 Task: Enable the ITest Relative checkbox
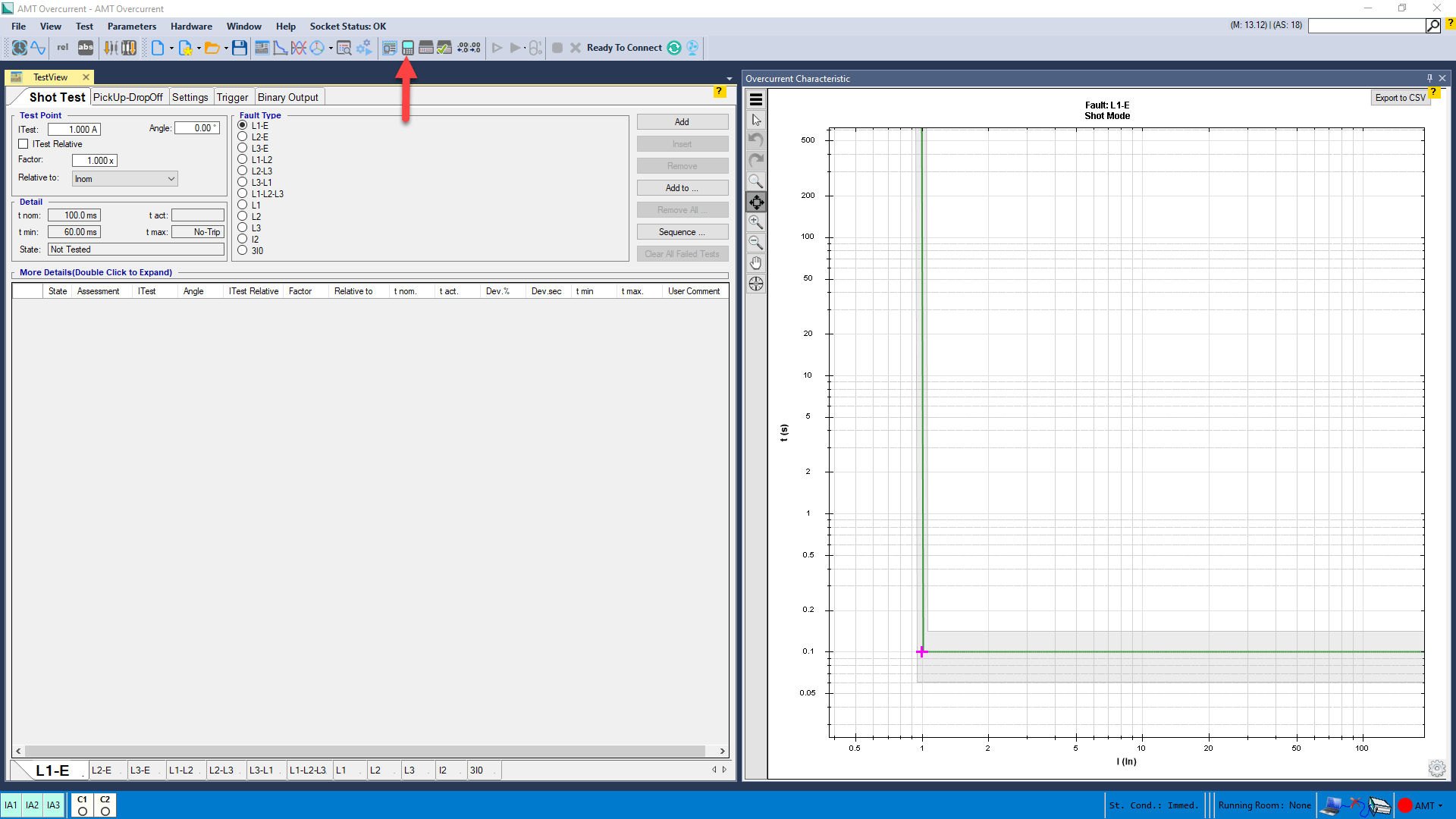pyautogui.click(x=24, y=144)
